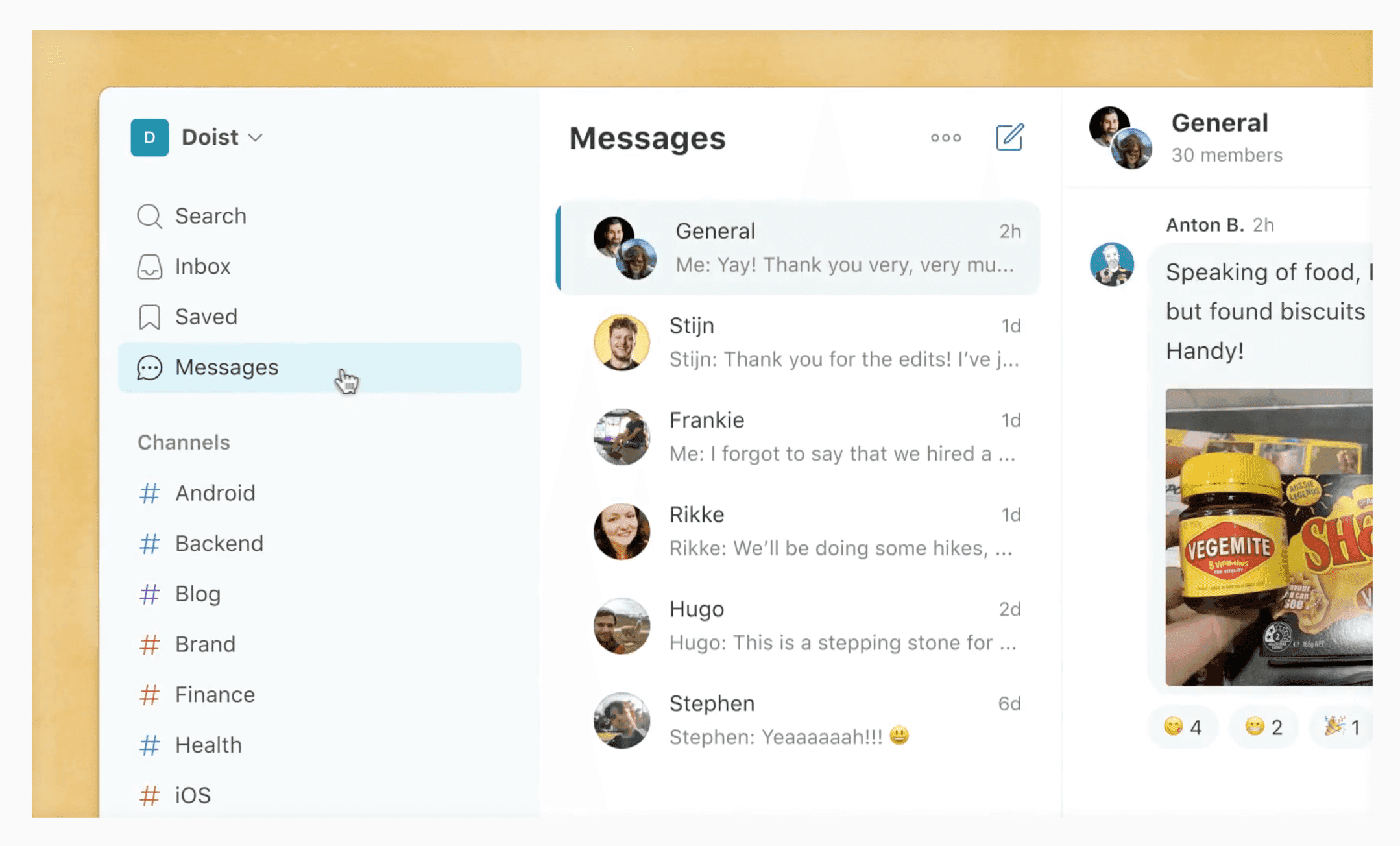Open the Finance channel

pos(320,695)
